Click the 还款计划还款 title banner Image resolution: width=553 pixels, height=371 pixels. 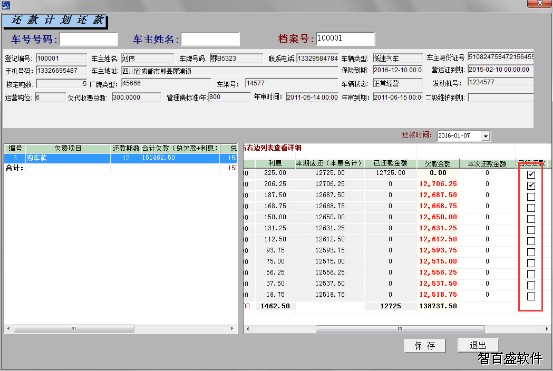click(55, 21)
